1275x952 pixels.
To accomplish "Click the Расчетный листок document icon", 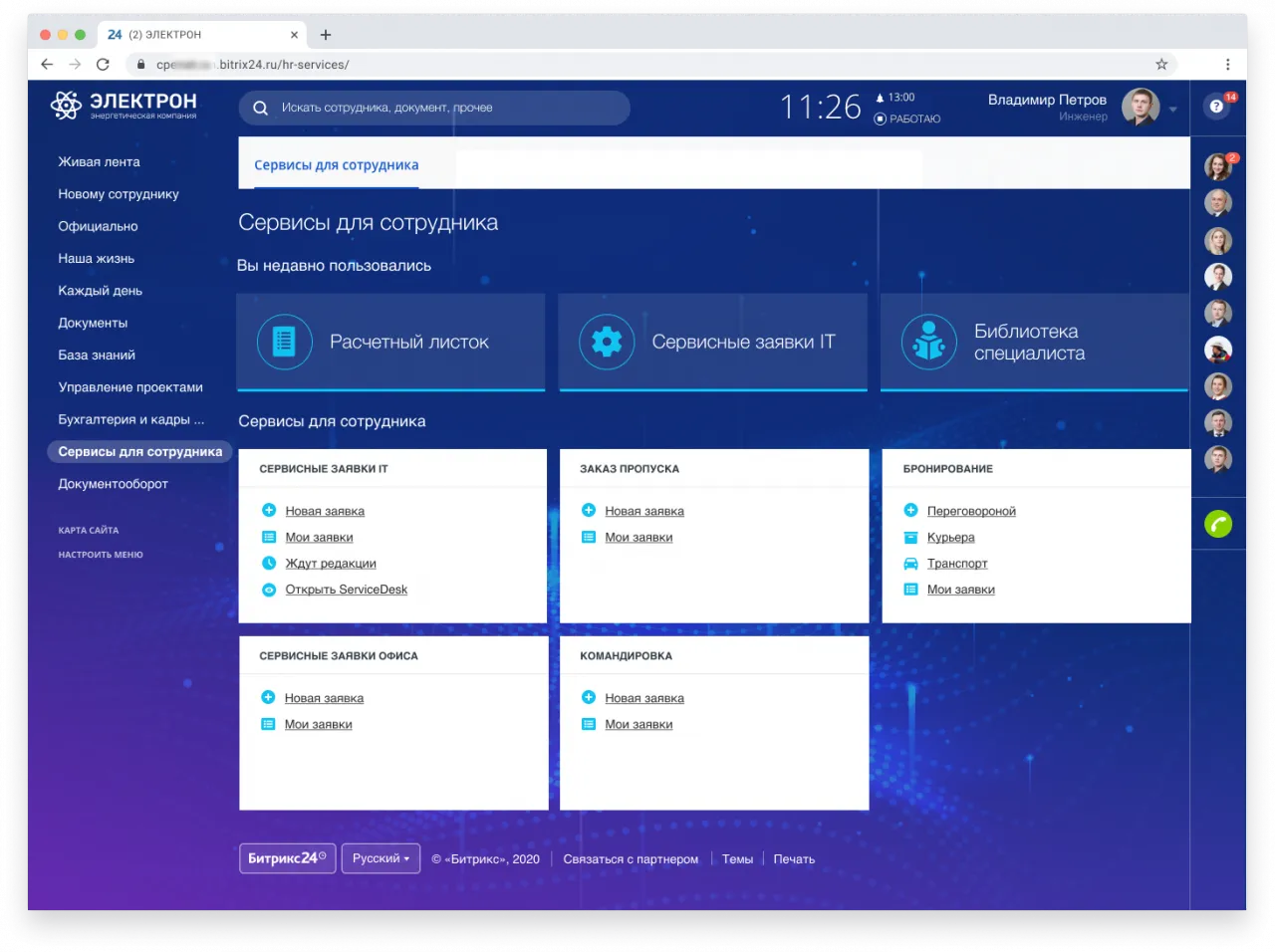I will pos(284,342).
